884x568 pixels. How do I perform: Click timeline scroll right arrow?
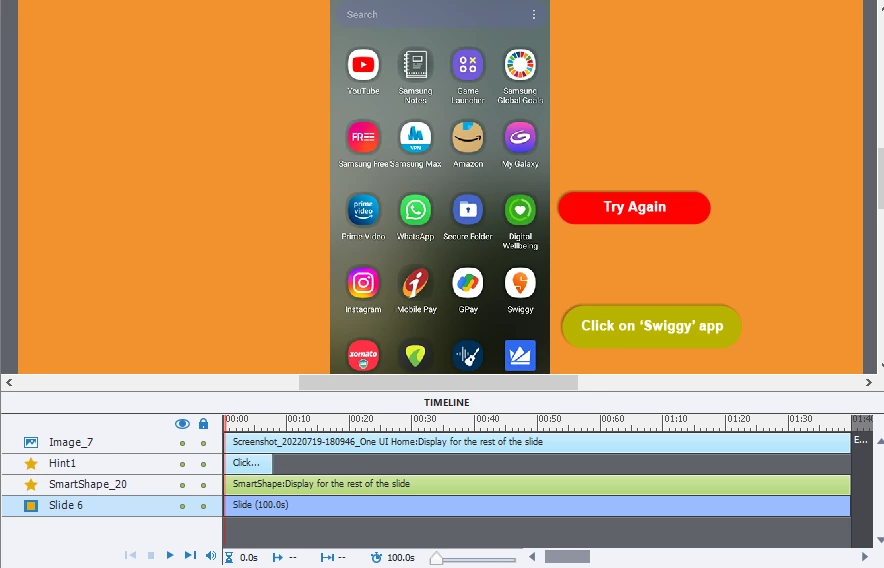point(865,557)
